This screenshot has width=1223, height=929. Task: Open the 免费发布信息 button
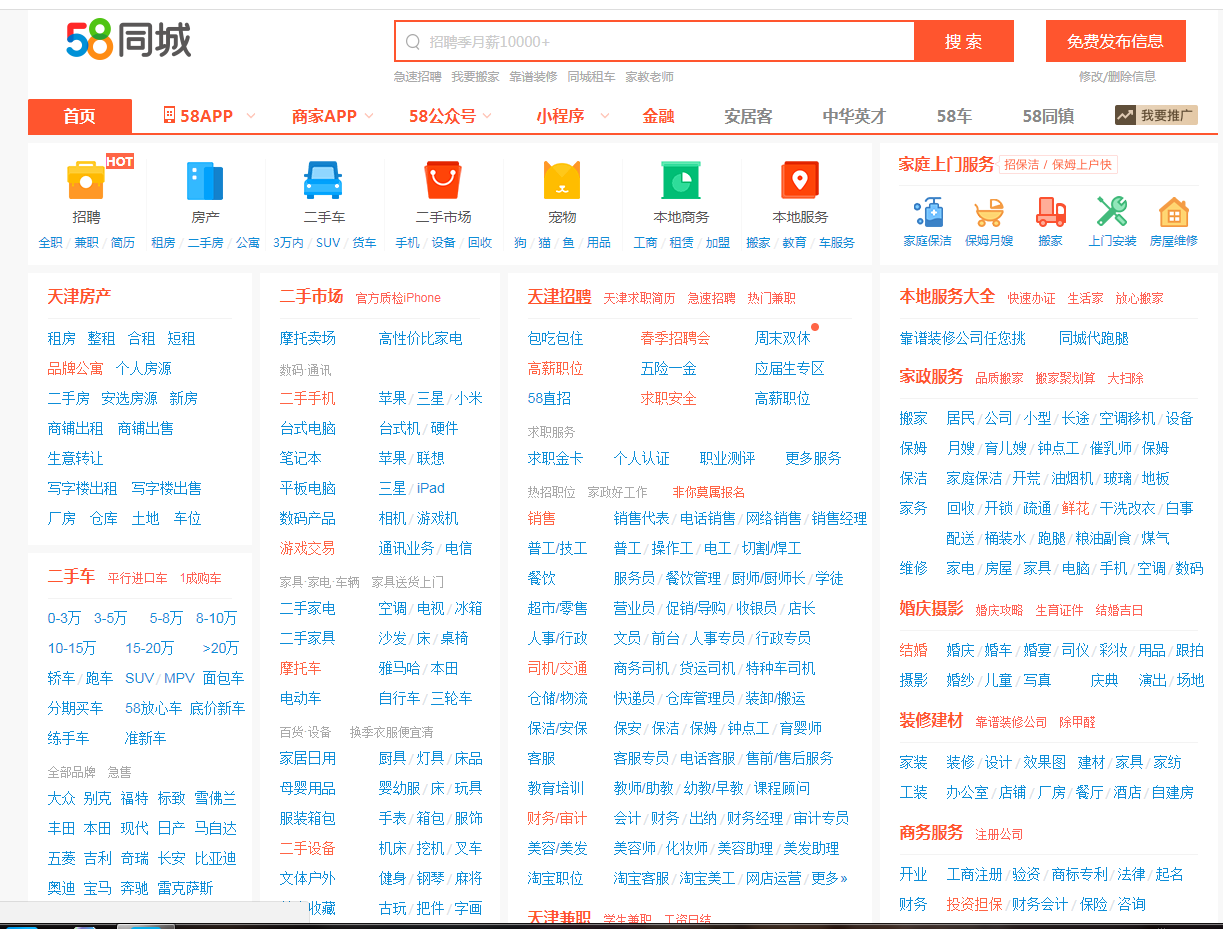point(1115,41)
